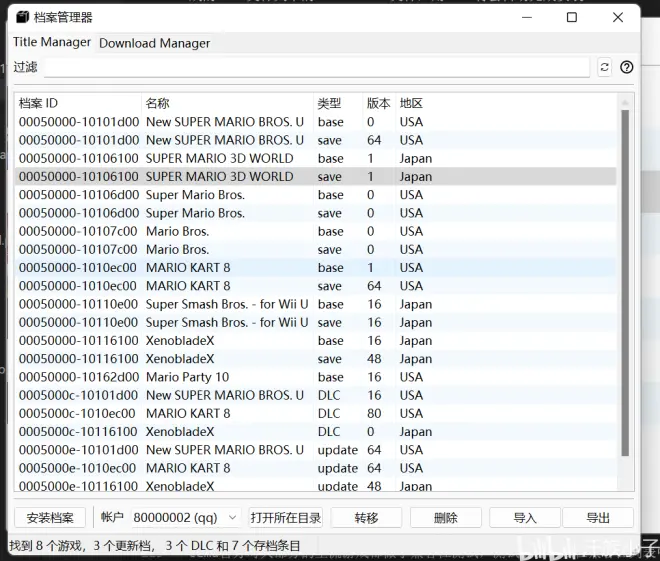660x561 pixels.
Task: Sort by 地区 column header
Action: pyautogui.click(x=411, y=103)
